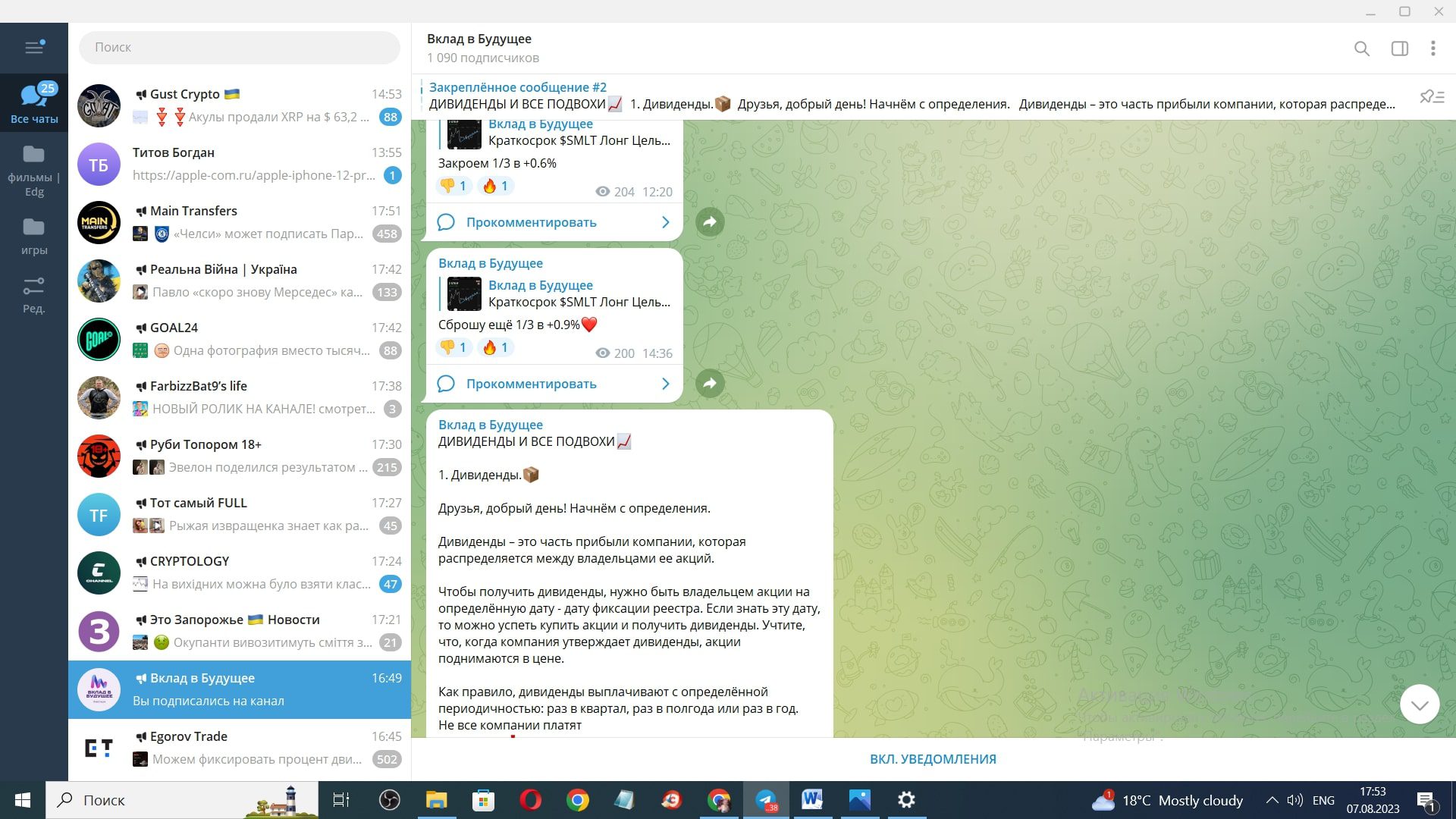Enable notifications with ВКЛ. УВЕДОМЛЕНИЯ
This screenshot has height=819, width=1456.
(933, 759)
